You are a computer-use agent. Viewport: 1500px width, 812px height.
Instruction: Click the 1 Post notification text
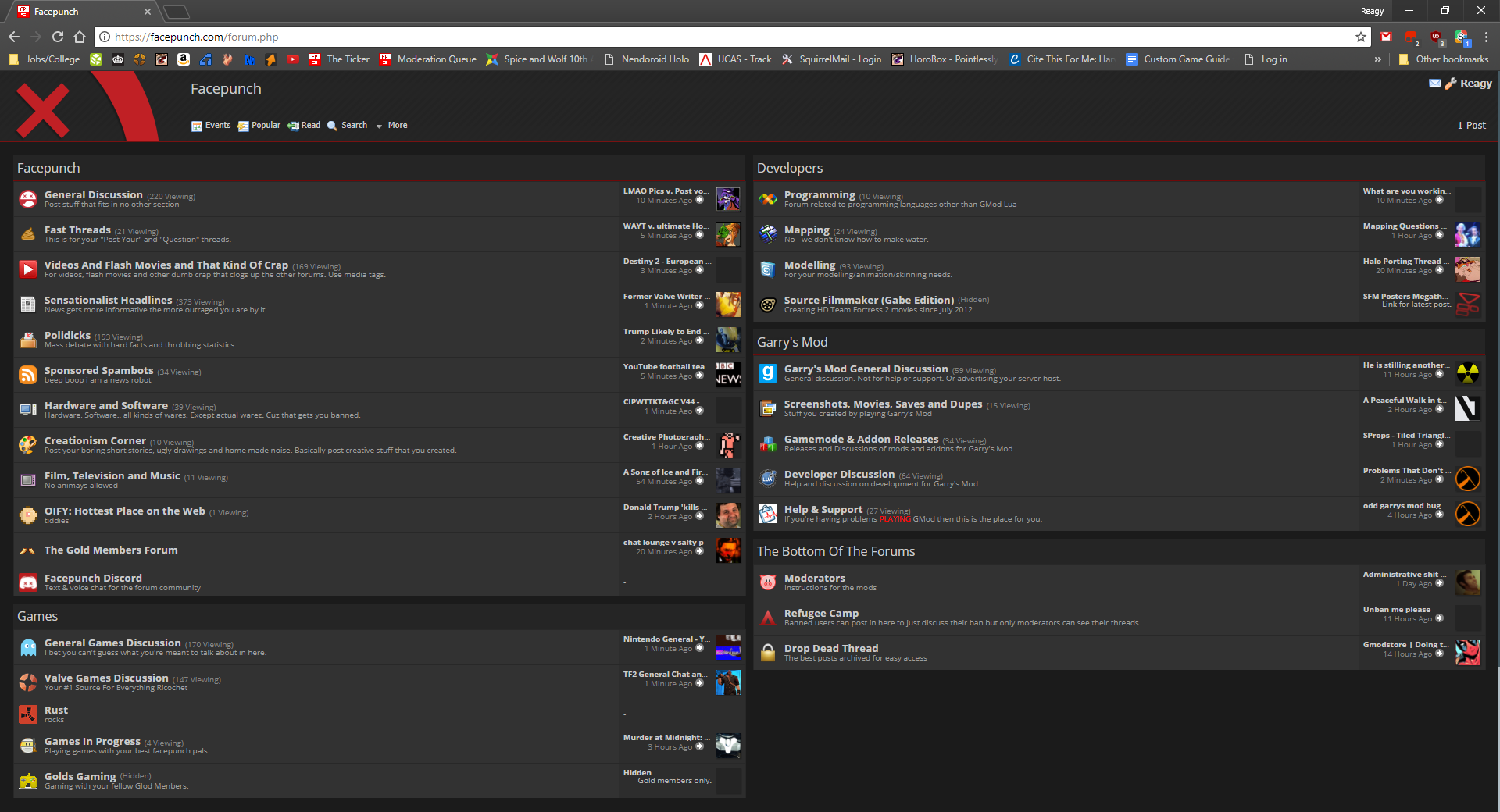pyautogui.click(x=1471, y=126)
